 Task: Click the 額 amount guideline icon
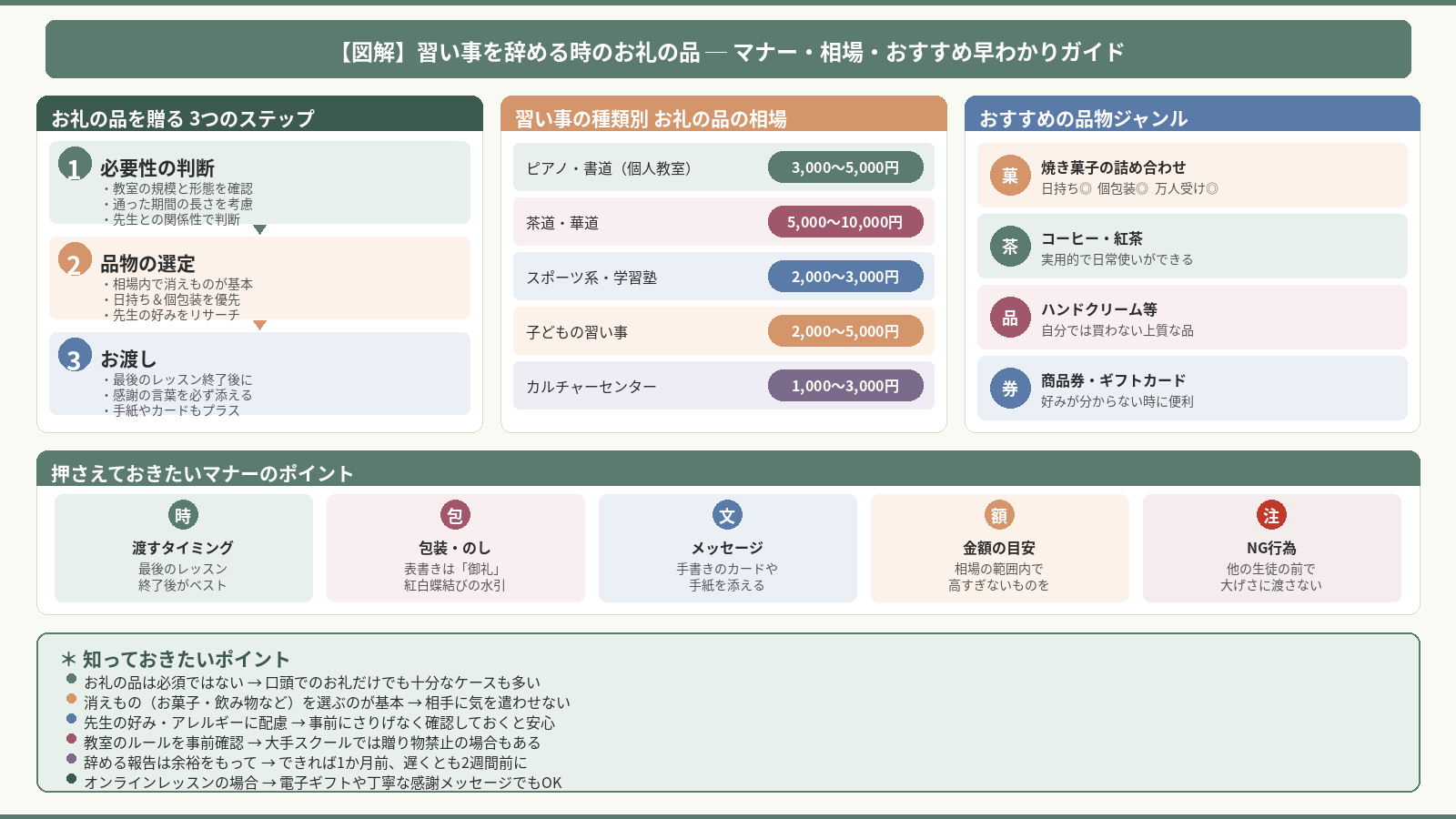999,515
